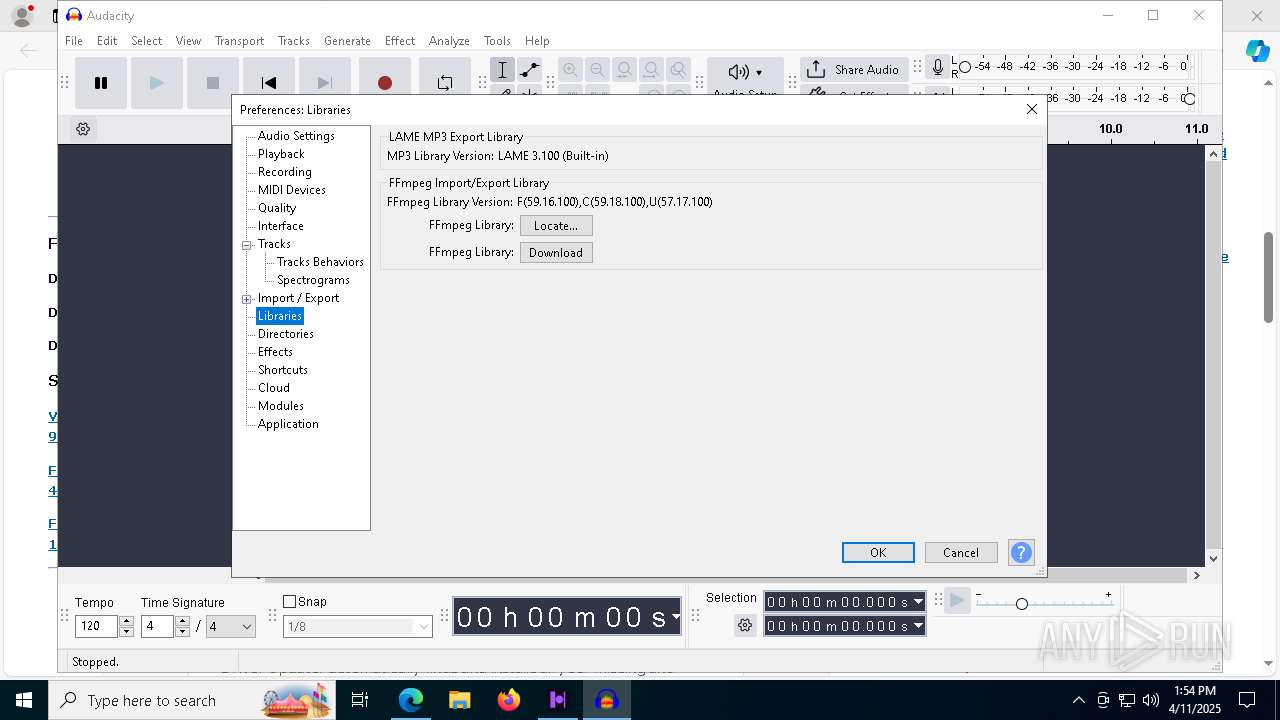
Task: Click the playback speed slider knob
Action: (x=1021, y=604)
